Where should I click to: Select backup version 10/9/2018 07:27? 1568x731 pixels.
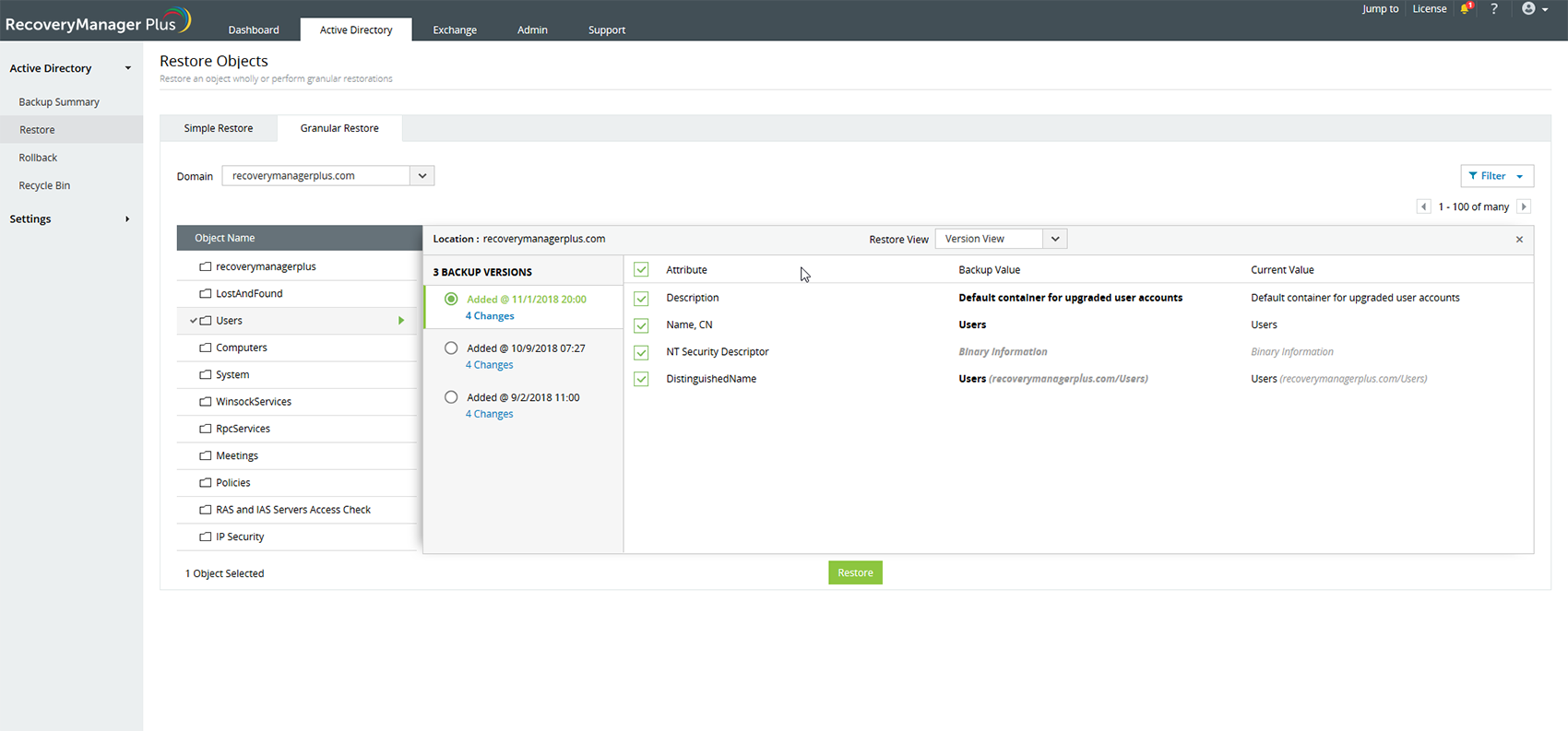tap(451, 348)
